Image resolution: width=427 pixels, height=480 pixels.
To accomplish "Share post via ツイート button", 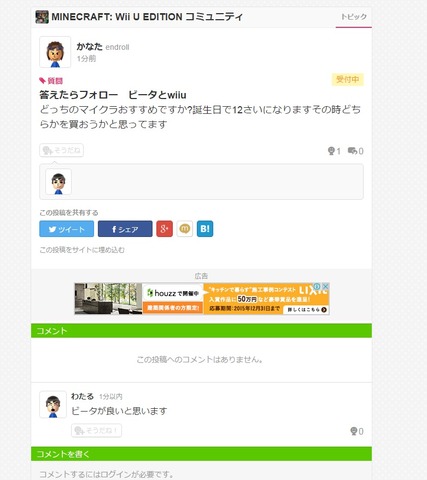I will point(67,229).
